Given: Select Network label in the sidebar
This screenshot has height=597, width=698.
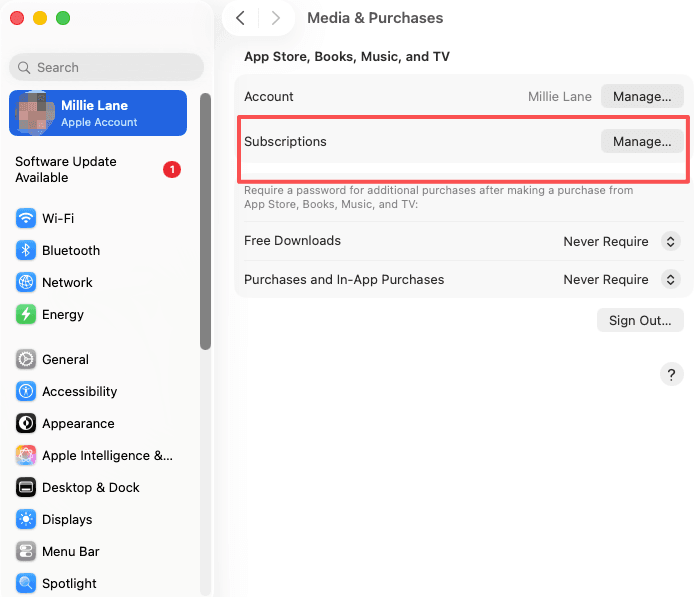Looking at the screenshot, I should (67, 283).
